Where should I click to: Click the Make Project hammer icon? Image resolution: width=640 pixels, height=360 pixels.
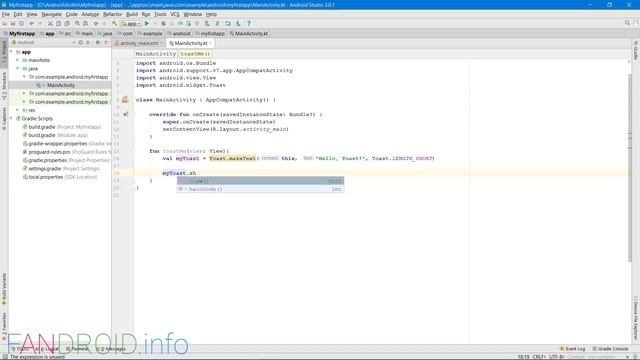pos(115,24)
